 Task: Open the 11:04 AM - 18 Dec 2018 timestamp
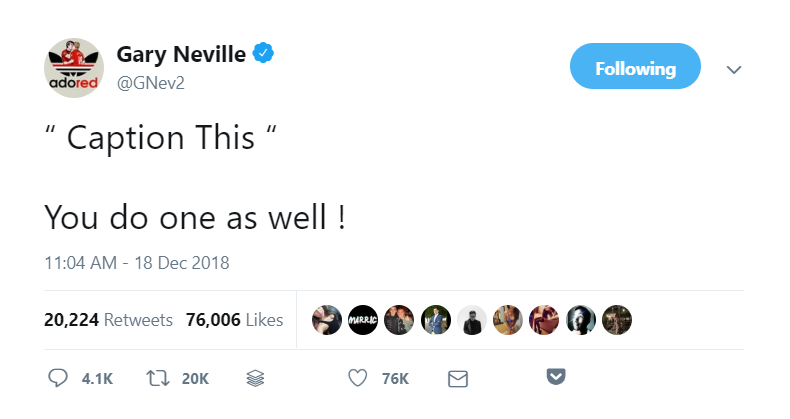(137, 264)
